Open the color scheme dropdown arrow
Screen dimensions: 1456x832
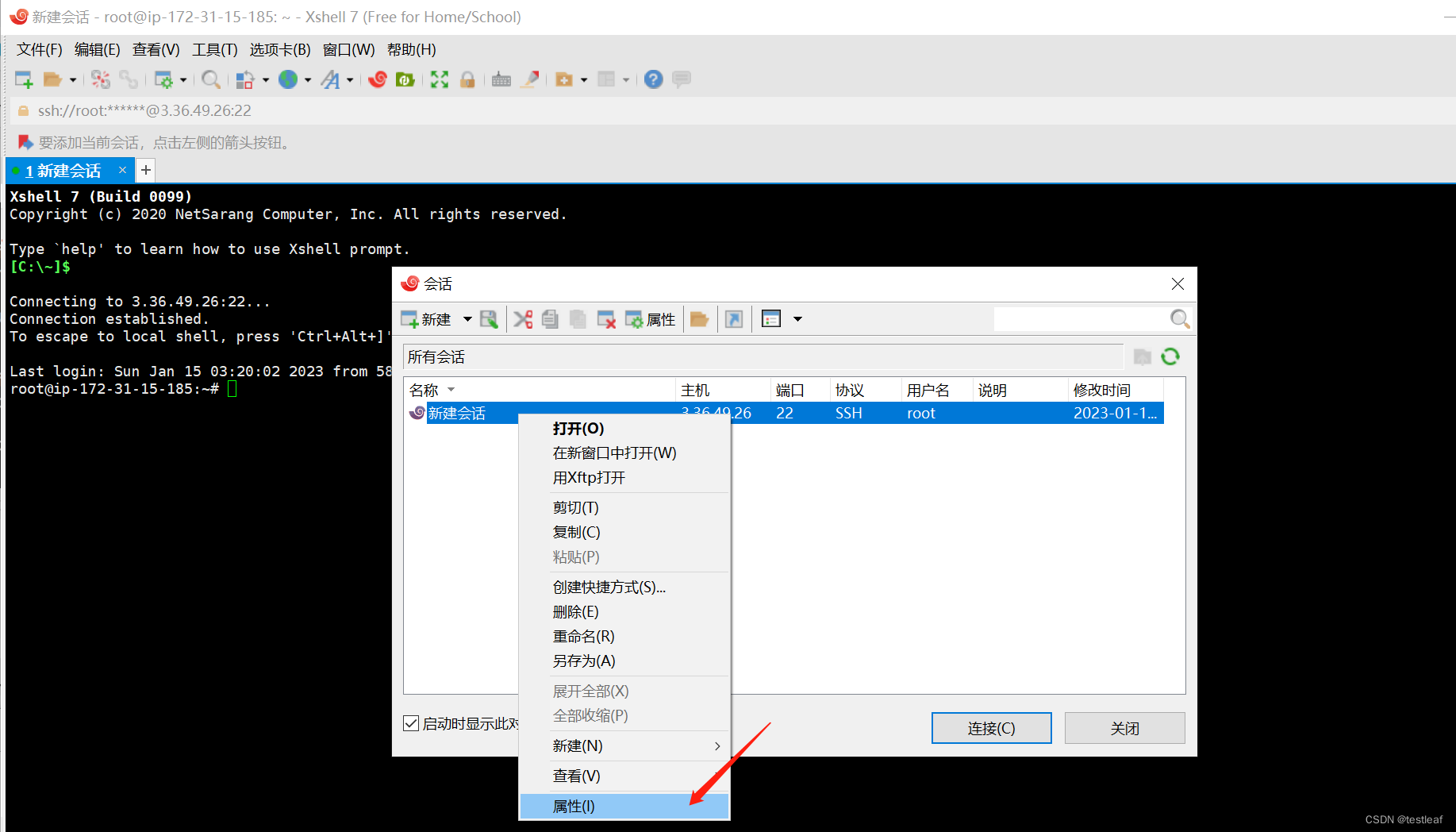point(266,79)
